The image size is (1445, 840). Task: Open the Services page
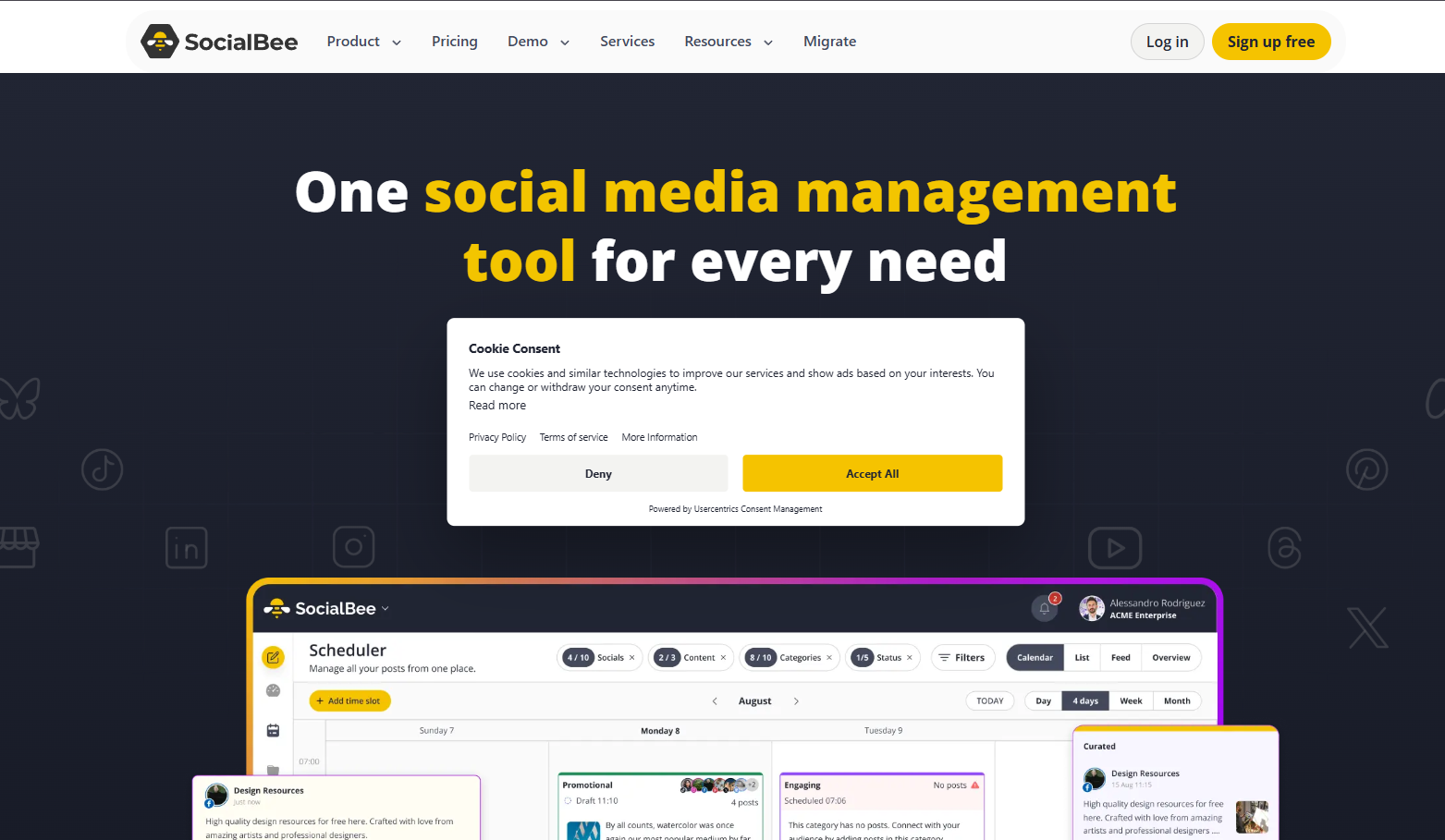pyautogui.click(x=627, y=42)
